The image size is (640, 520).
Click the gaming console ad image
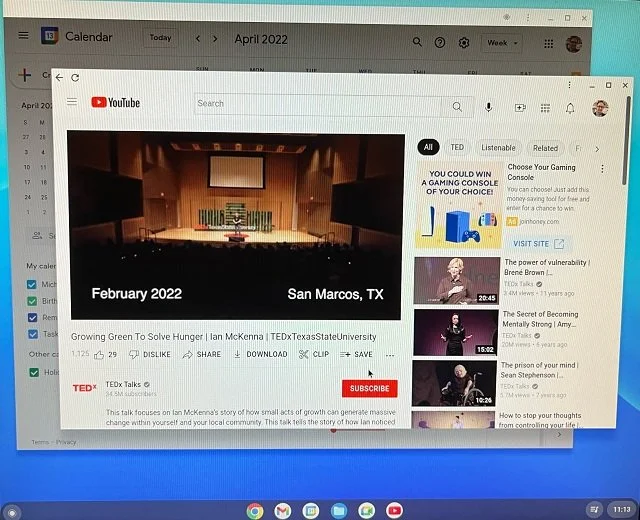pyautogui.click(x=459, y=205)
